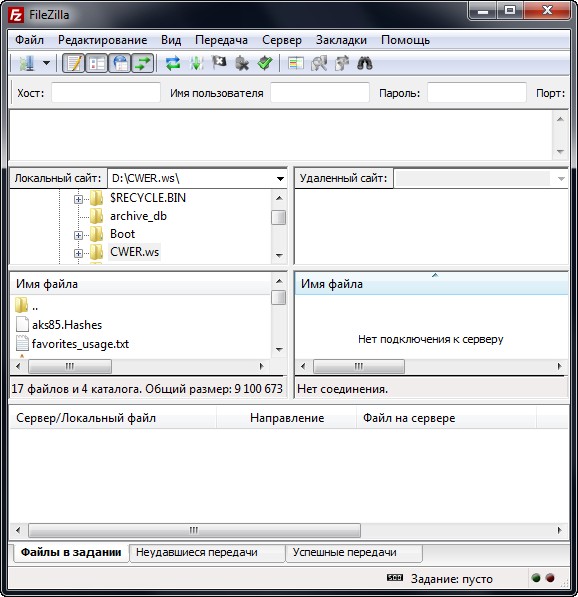Select the Boot folder in tree
578x597 pixels.
point(122,234)
